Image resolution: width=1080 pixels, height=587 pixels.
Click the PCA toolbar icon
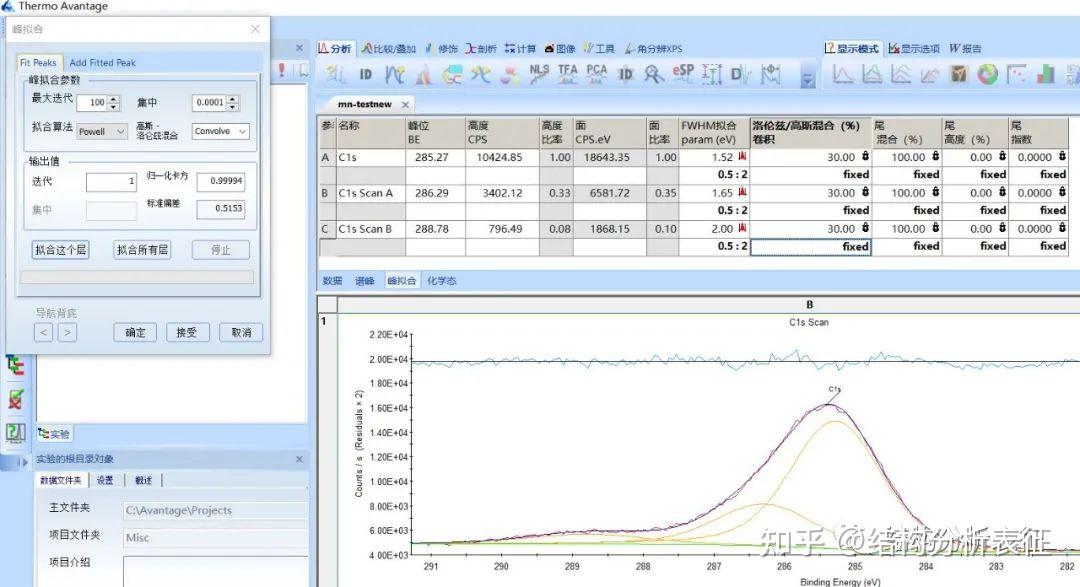[x=596, y=74]
